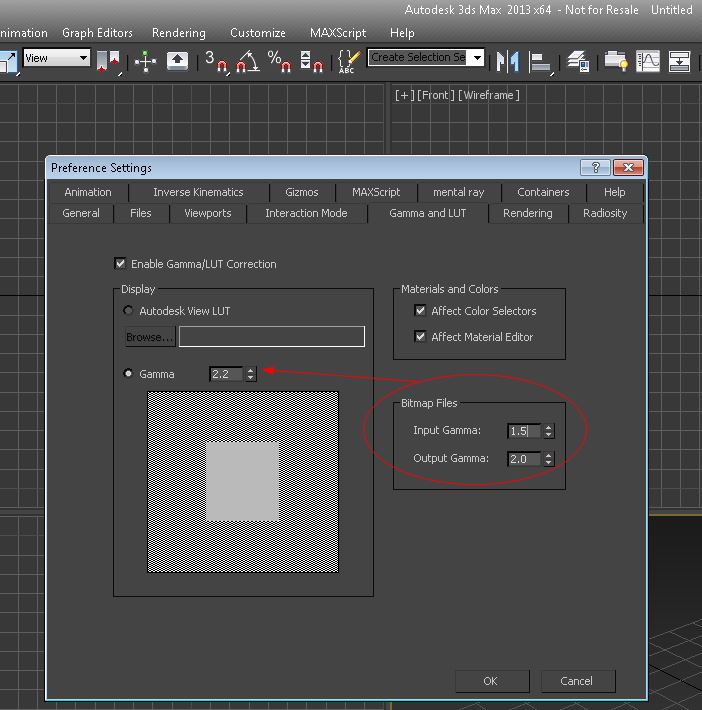702x710 pixels.
Task: Switch to the Gizmos tab
Action: pos(302,192)
